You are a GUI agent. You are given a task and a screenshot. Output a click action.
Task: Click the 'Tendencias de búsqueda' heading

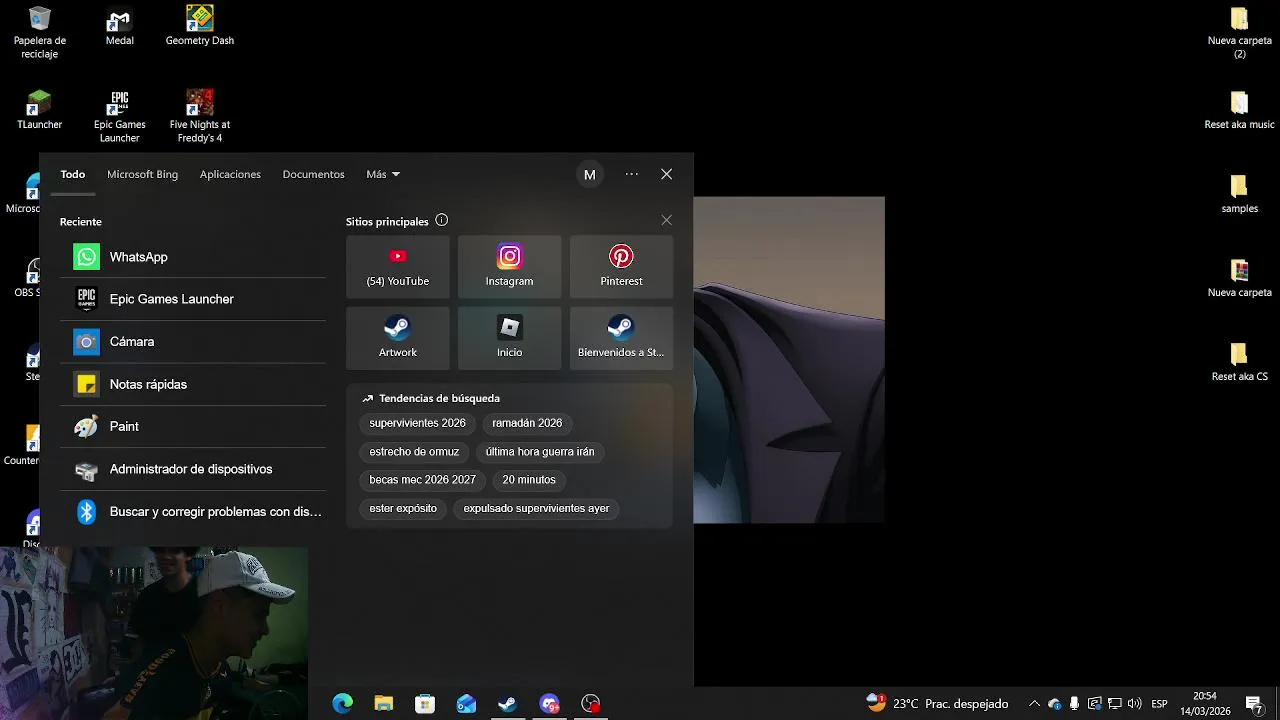(440, 398)
